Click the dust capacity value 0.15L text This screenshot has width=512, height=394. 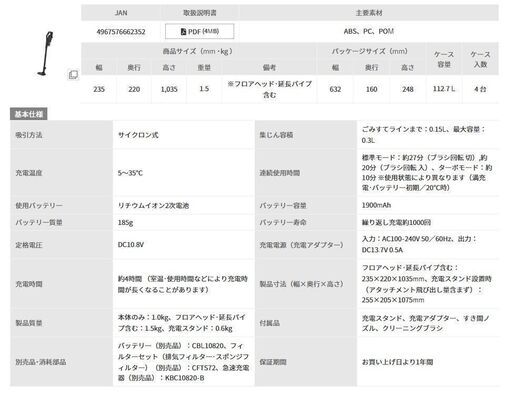click(x=423, y=135)
